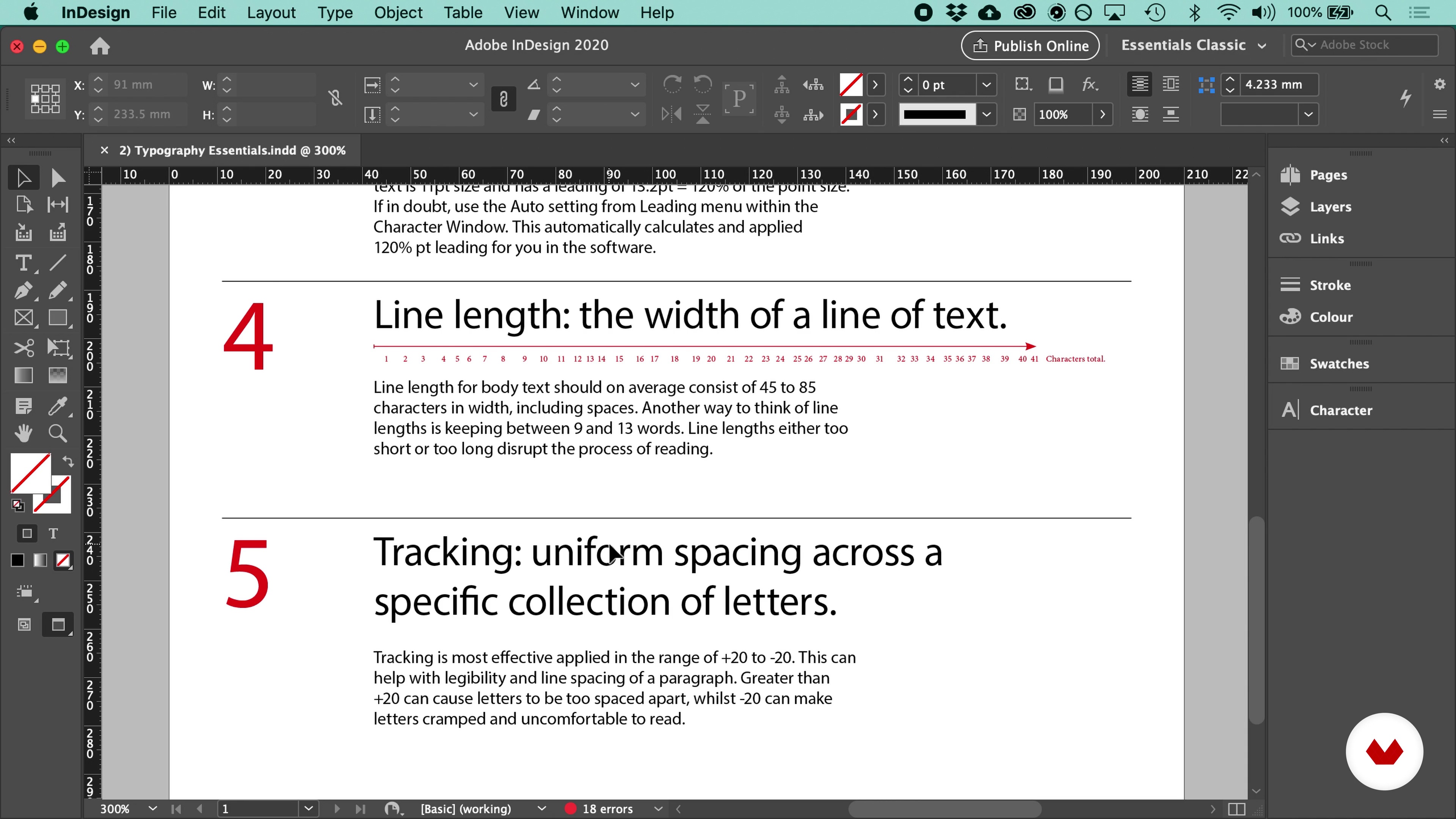Toggle formatting affects container
1456x819 pixels.
27,533
